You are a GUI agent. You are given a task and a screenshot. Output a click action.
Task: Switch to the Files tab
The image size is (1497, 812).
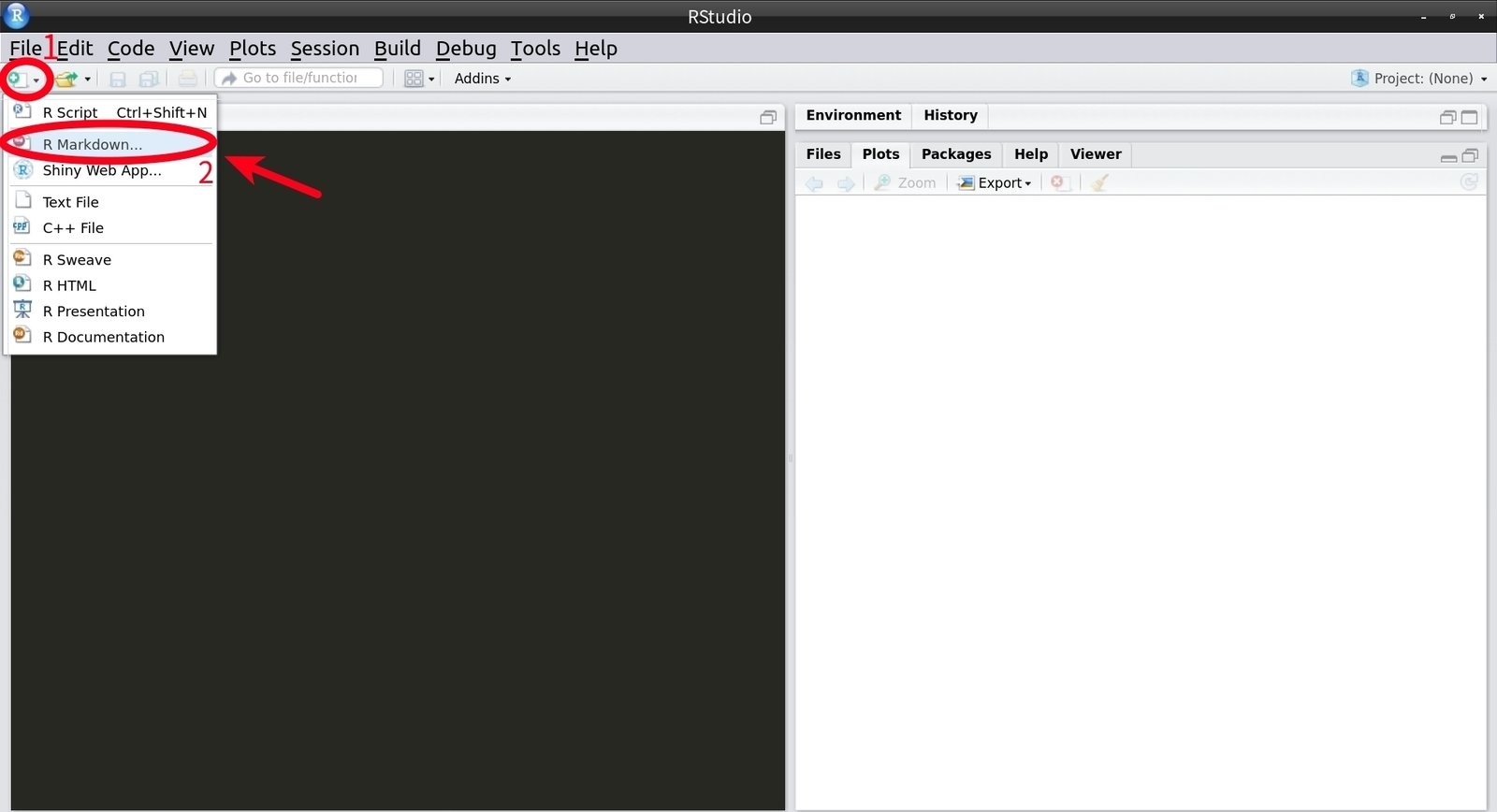click(823, 154)
